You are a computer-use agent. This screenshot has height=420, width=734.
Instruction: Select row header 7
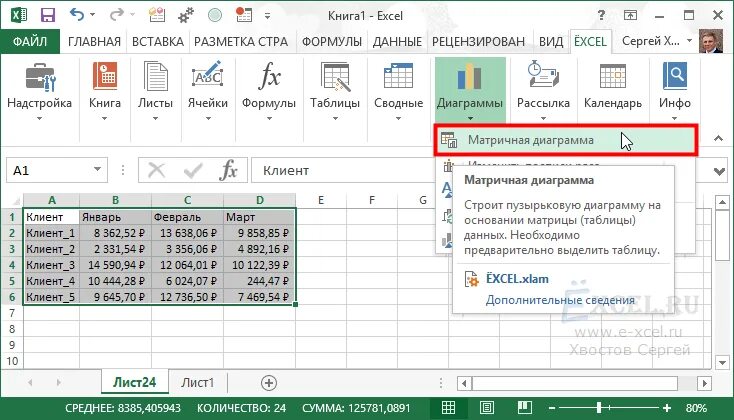pyautogui.click(x=12, y=313)
